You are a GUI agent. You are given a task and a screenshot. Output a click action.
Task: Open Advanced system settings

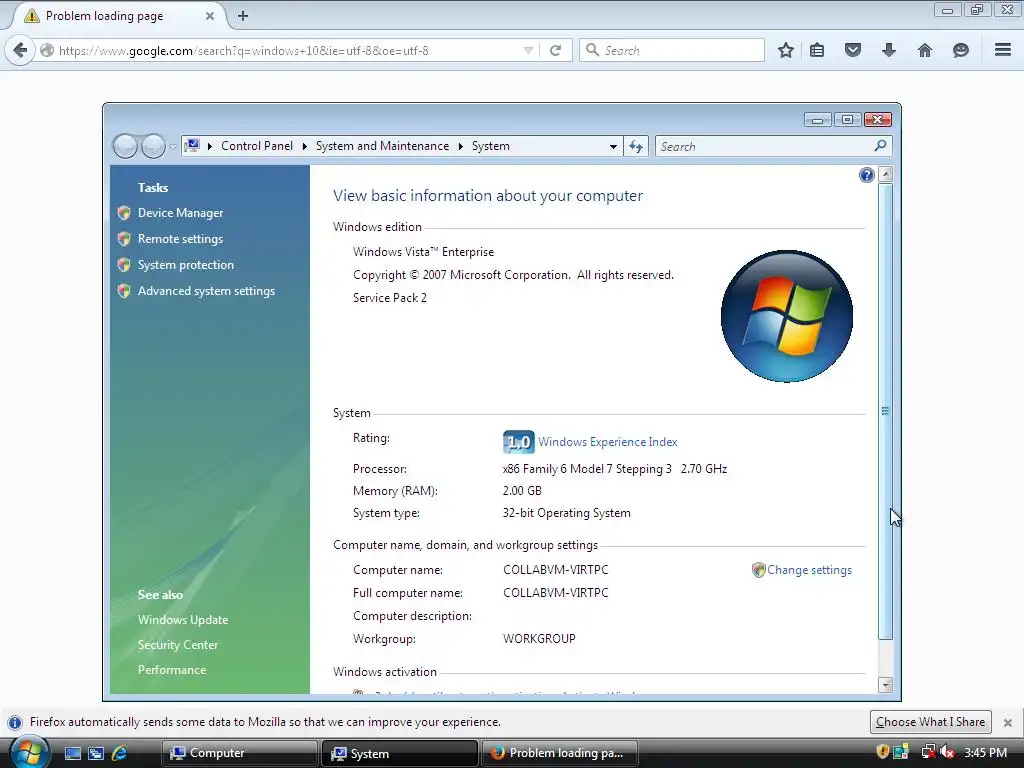point(206,291)
